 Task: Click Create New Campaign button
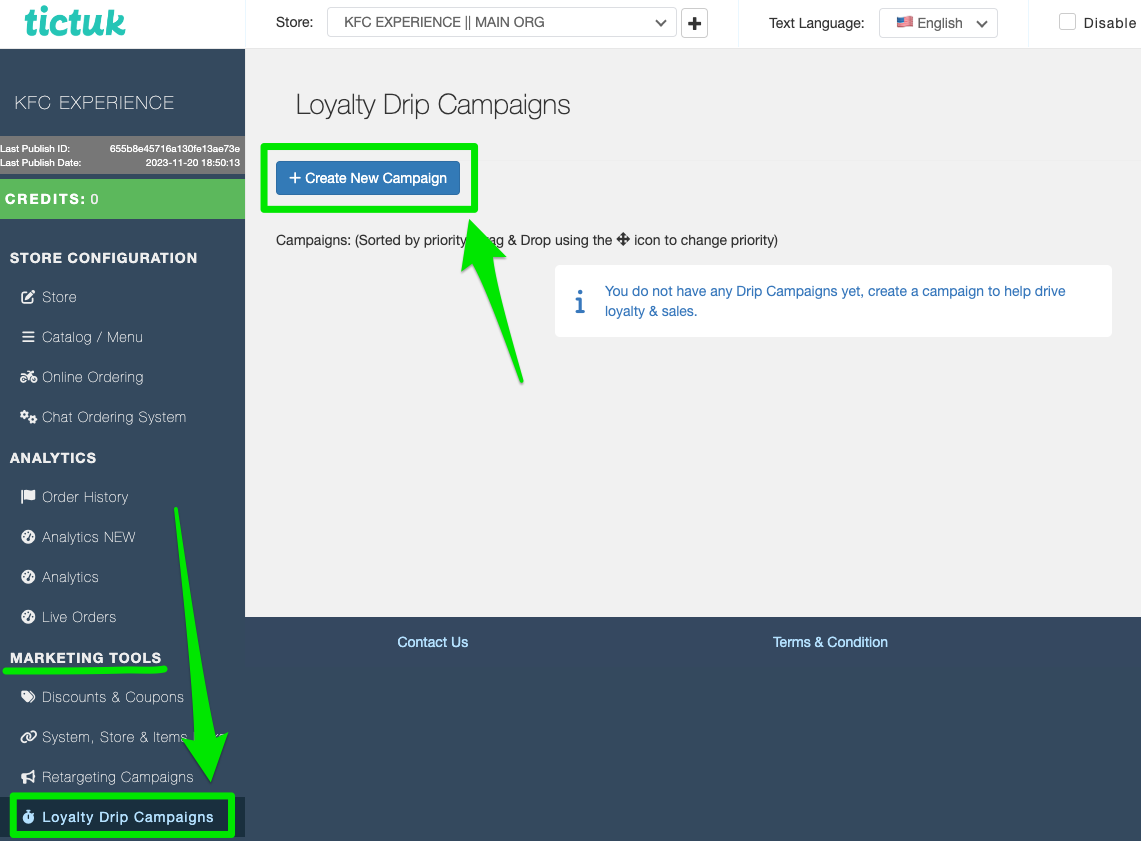pos(367,178)
